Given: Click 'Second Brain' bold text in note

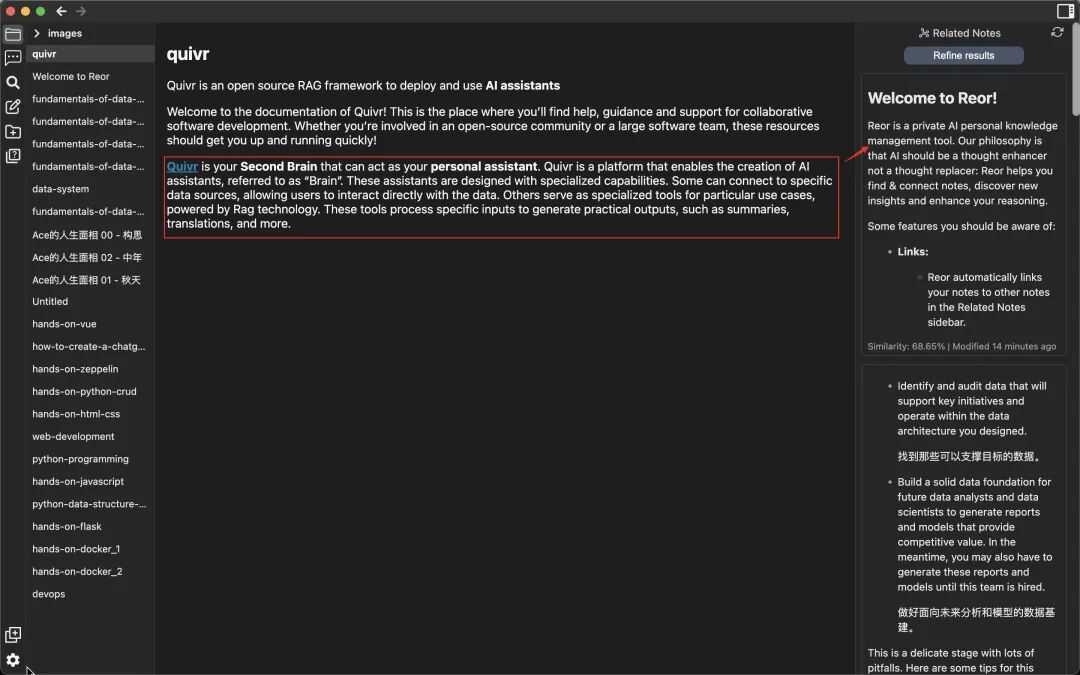Looking at the screenshot, I should (x=278, y=166).
